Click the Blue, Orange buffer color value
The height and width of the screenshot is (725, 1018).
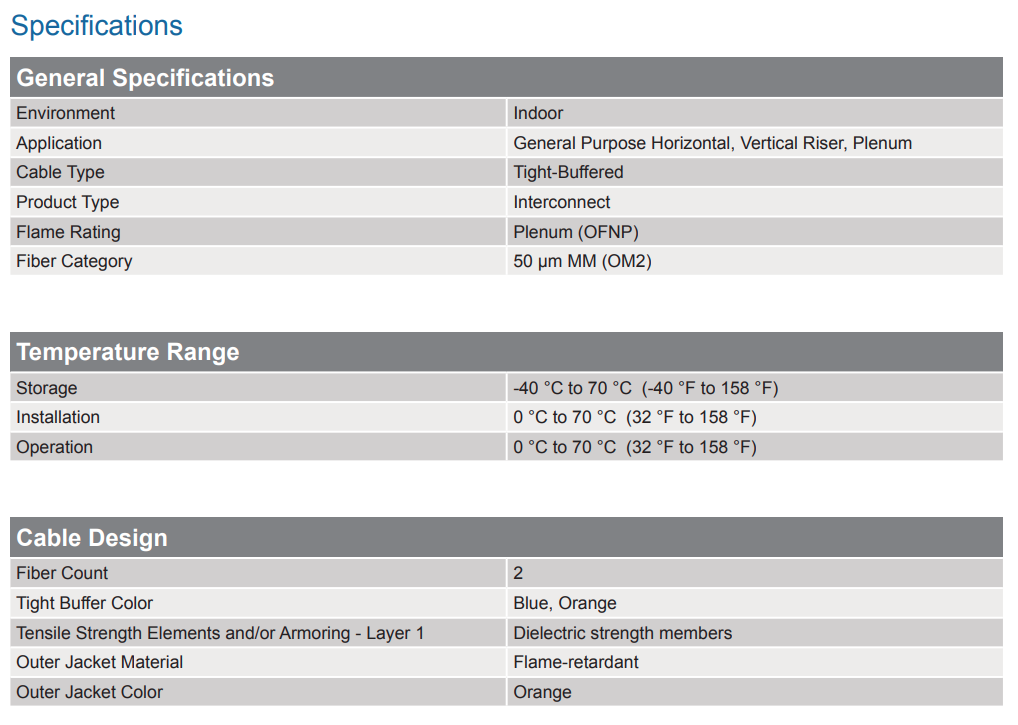tap(565, 603)
